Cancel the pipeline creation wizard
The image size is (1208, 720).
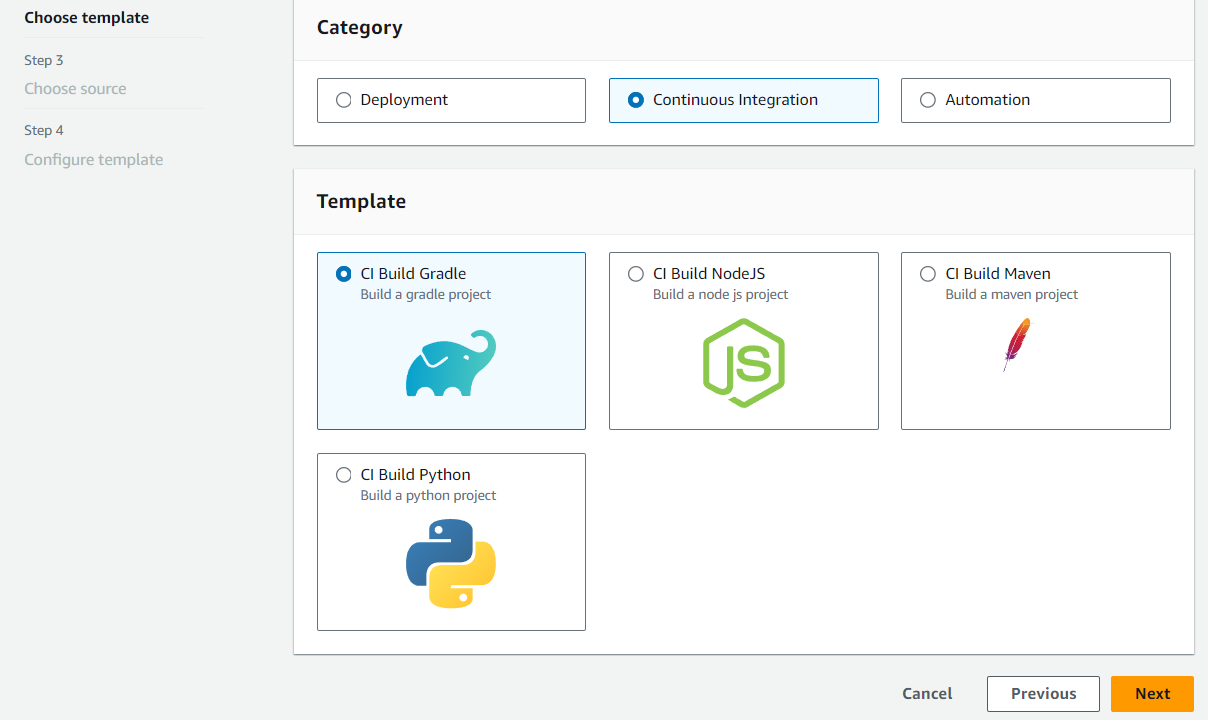click(927, 694)
